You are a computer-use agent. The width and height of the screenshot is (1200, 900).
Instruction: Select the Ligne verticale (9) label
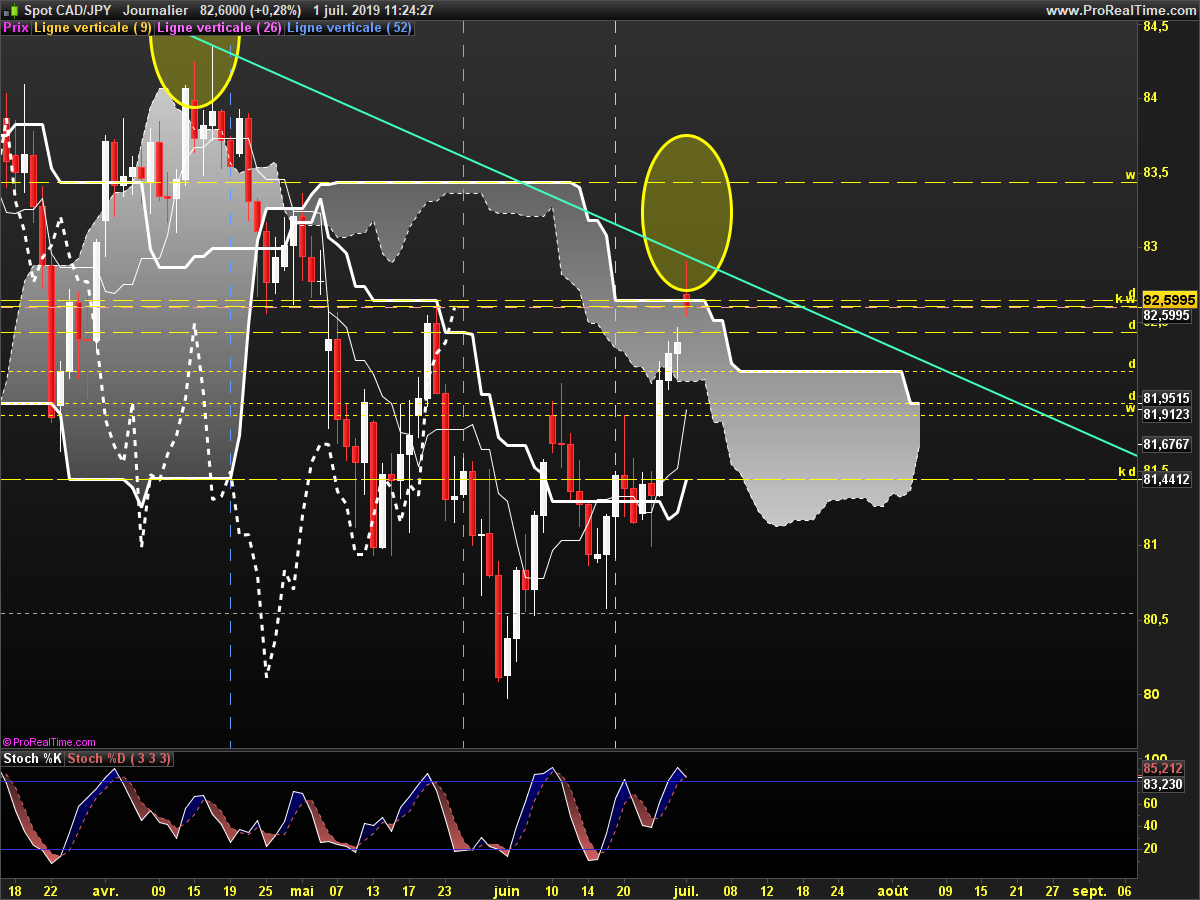point(93,28)
